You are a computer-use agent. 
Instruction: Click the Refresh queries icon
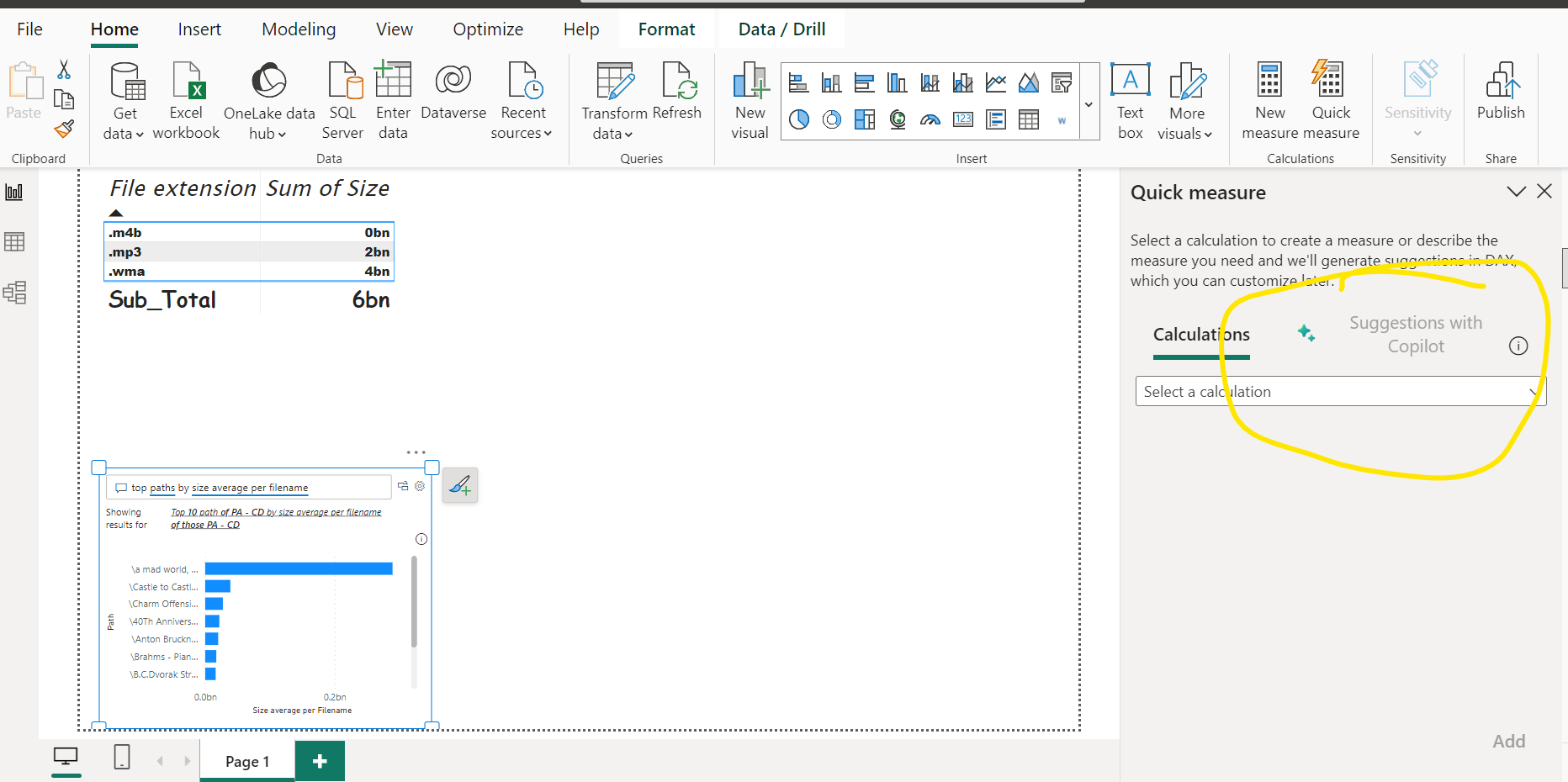pyautogui.click(x=676, y=91)
